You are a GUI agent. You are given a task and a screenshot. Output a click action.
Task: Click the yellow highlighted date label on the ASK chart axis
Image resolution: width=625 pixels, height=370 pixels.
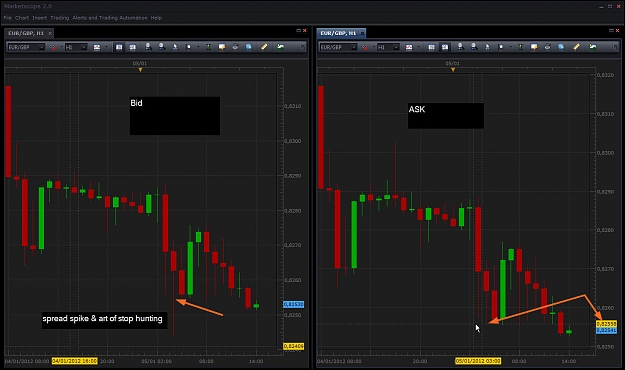point(478,361)
